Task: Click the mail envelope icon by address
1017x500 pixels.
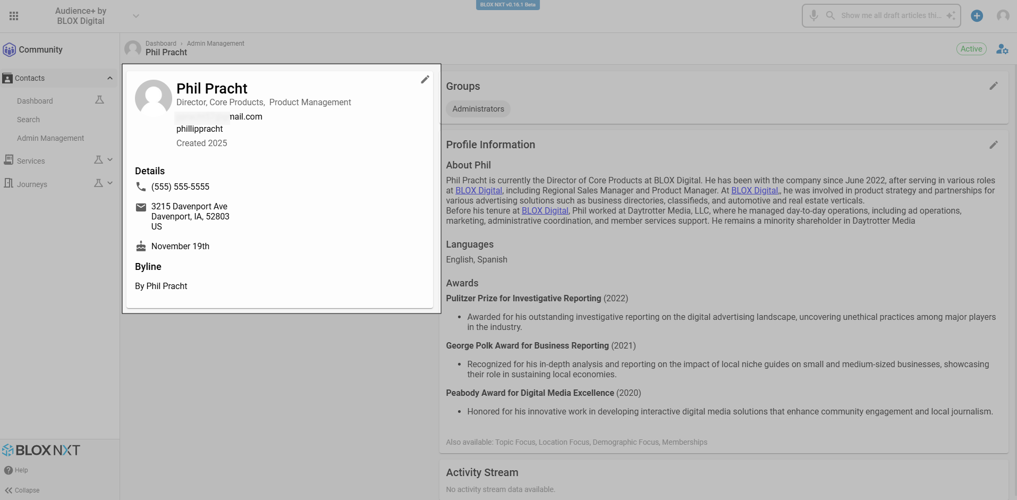Action: (141, 207)
